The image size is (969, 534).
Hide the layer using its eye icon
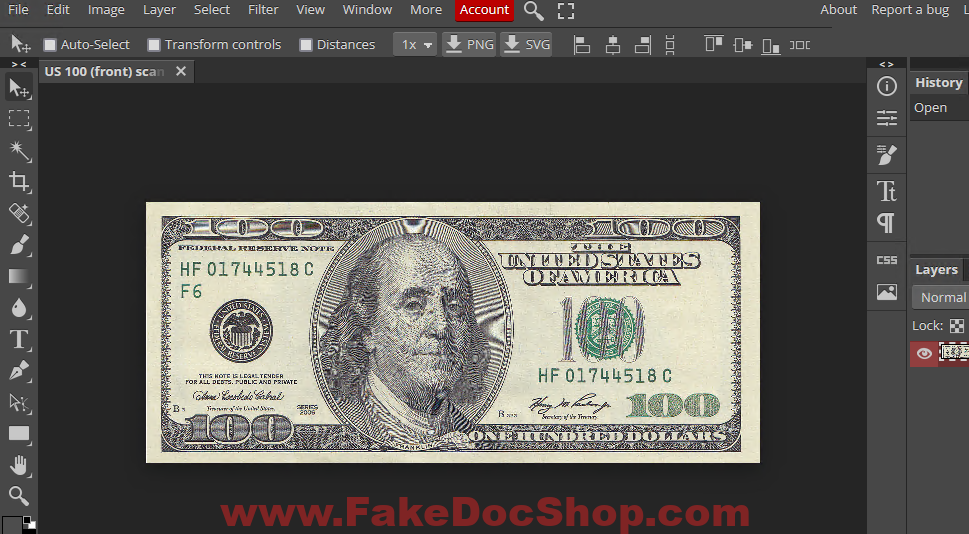(924, 354)
